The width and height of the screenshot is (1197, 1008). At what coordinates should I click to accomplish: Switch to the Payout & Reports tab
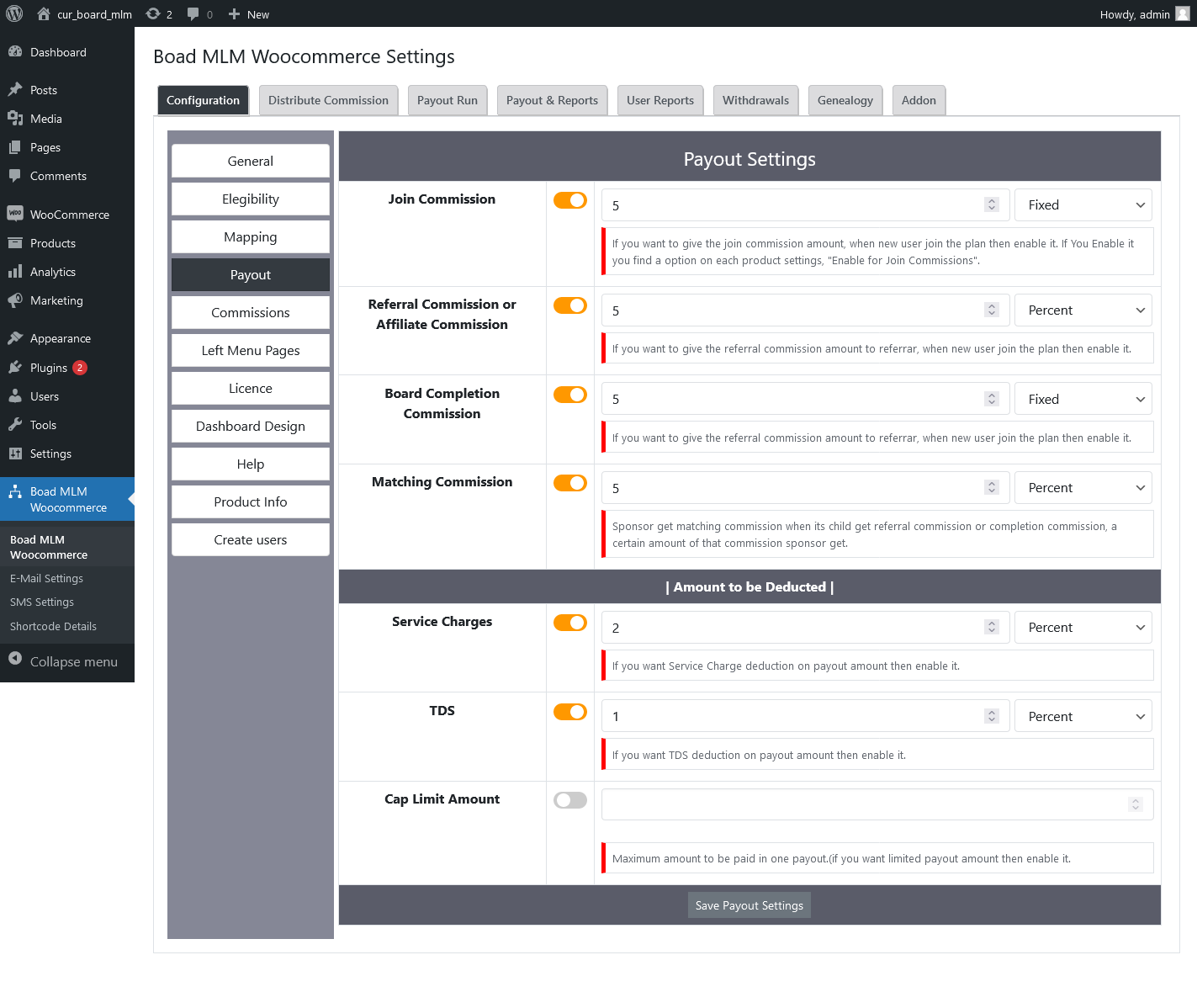pos(552,100)
